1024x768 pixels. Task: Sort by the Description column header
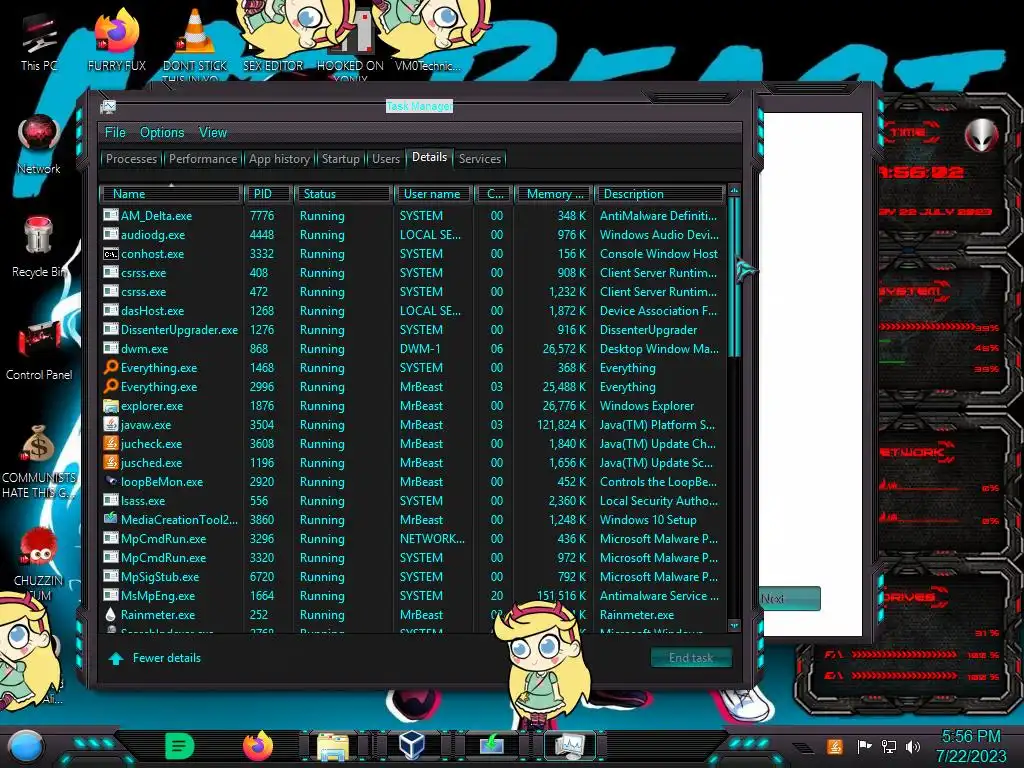(x=659, y=194)
